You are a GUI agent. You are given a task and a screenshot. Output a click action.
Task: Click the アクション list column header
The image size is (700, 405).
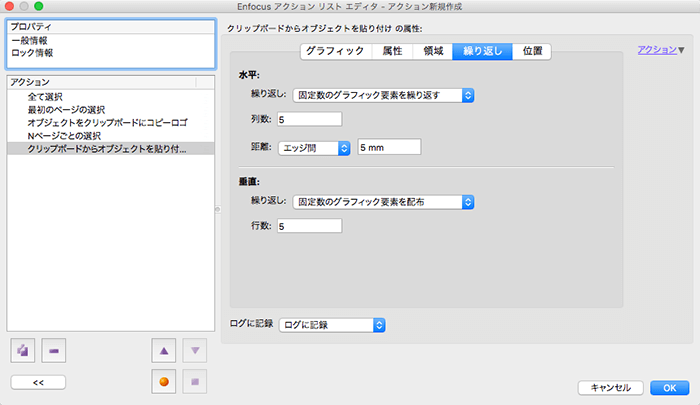(x=102, y=82)
